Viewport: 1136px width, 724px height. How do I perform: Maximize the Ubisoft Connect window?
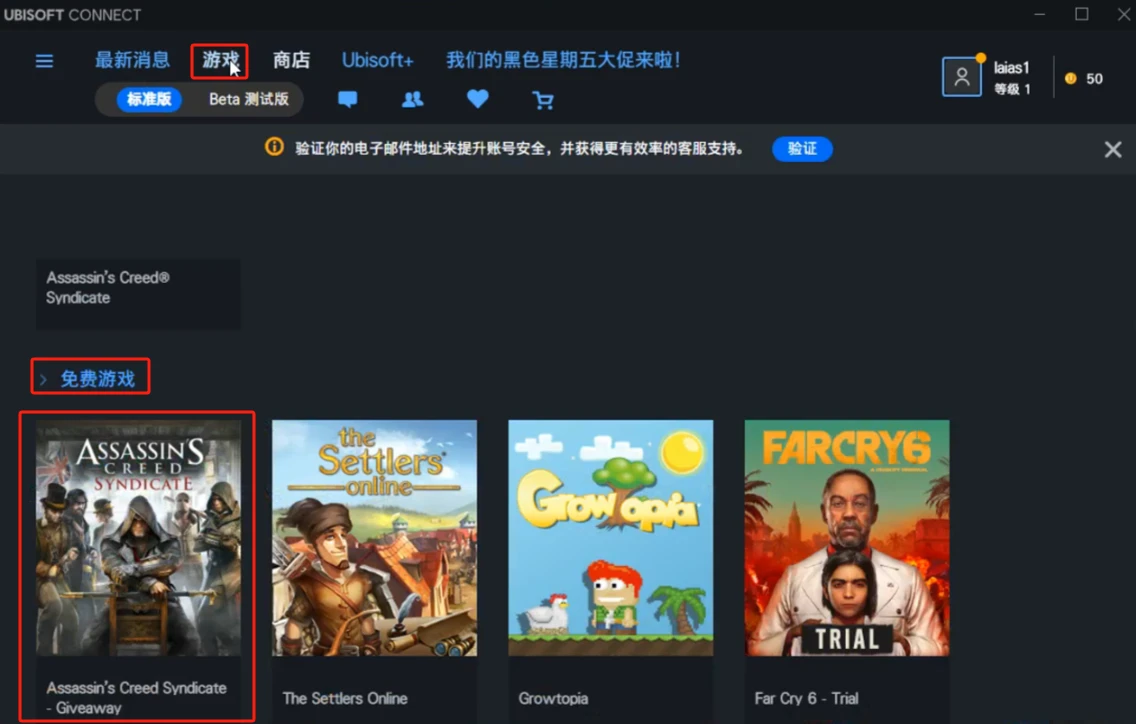click(1082, 14)
